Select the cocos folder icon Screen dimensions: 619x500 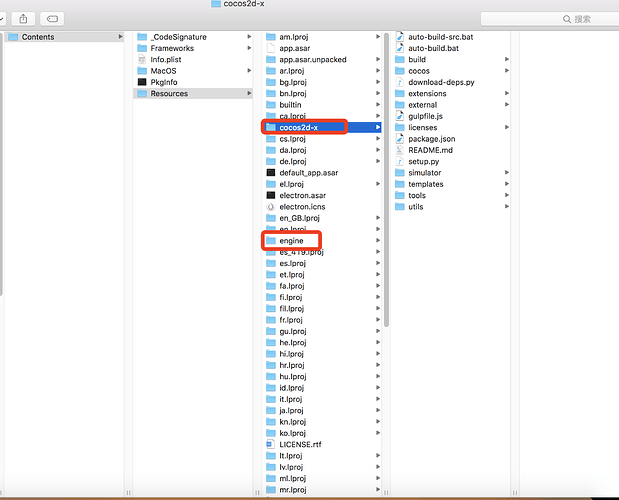tap(400, 71)
